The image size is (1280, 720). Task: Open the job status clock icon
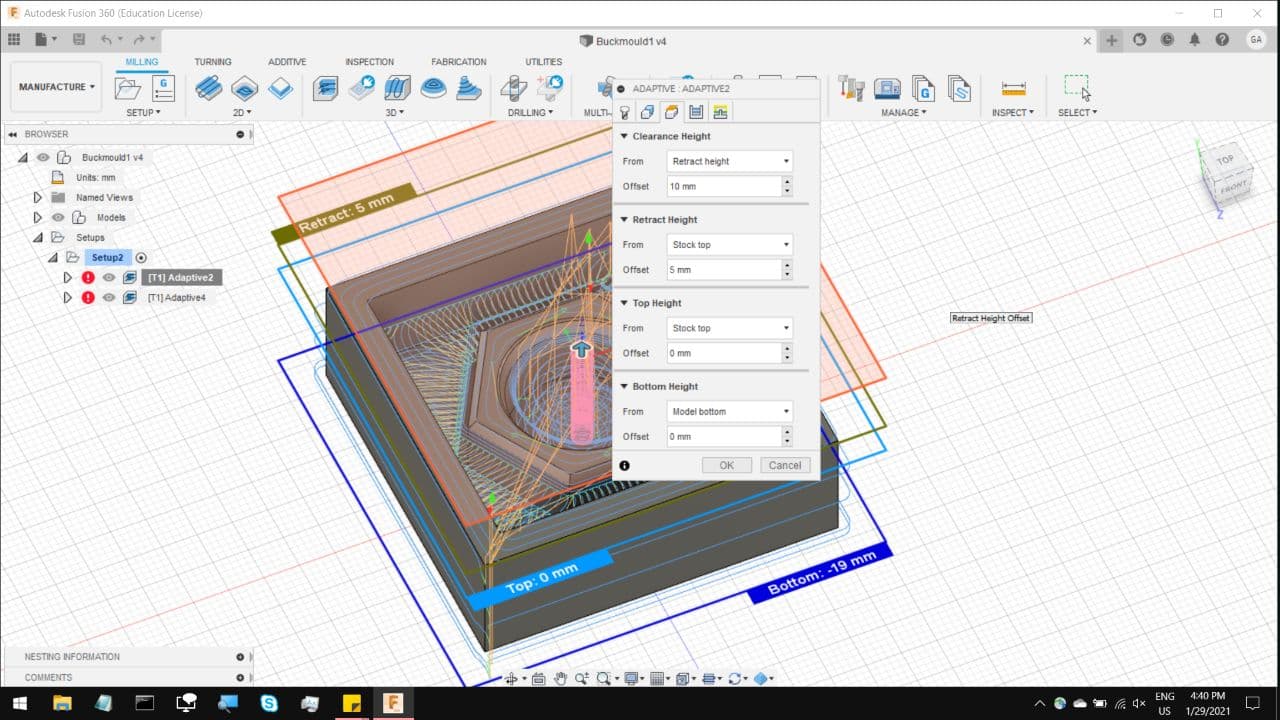[1167, 40]
